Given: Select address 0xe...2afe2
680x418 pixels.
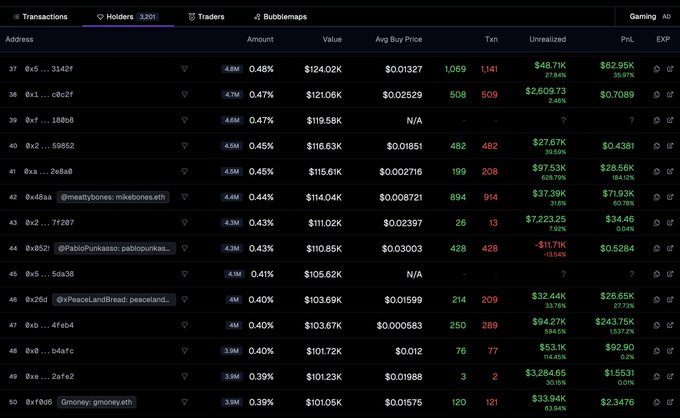Looking at the screenshot, I should [x=49, y=376].
